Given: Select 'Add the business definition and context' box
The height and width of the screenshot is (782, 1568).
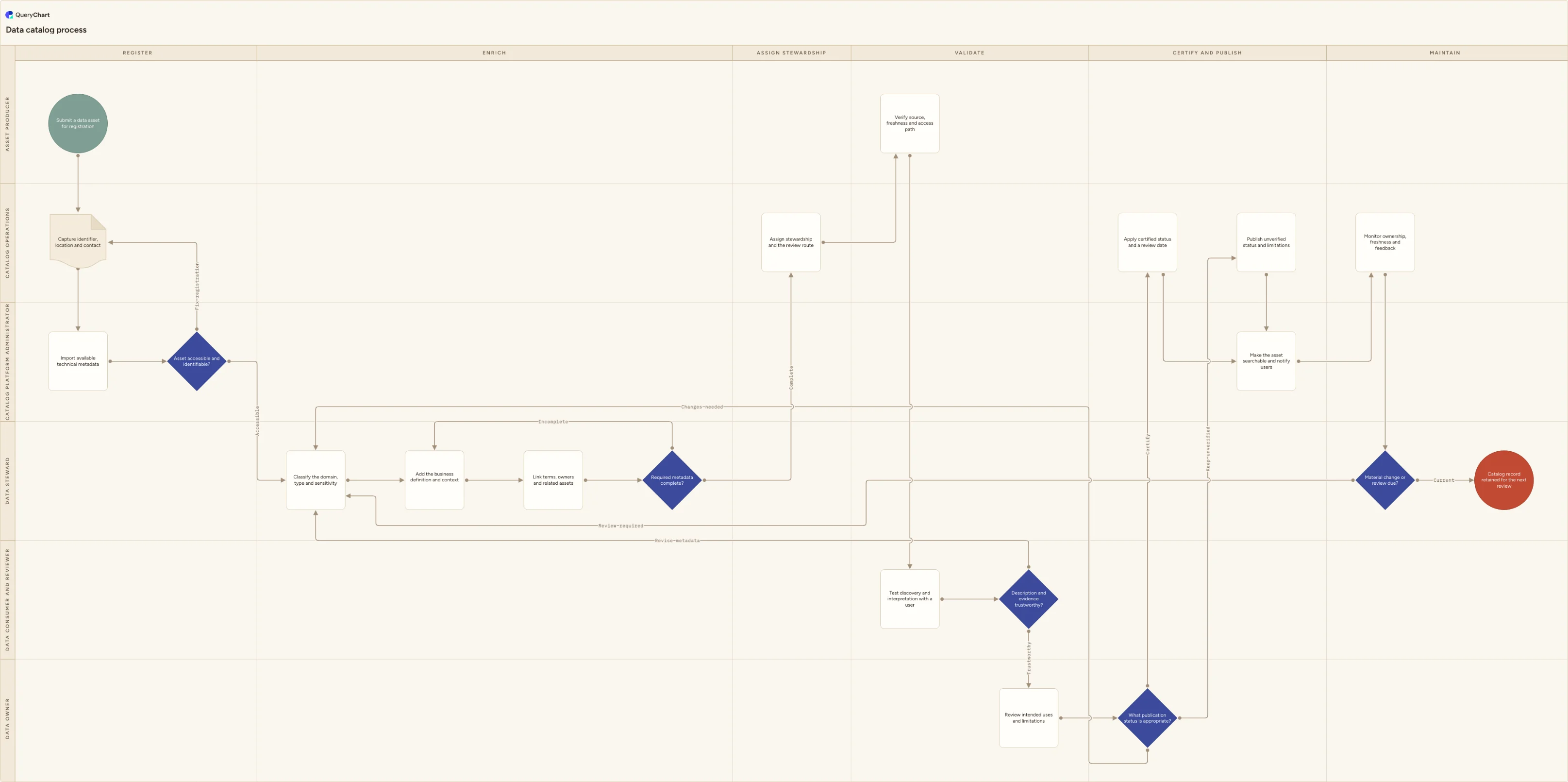Looking at the screenshot, I should coord(434,480).
